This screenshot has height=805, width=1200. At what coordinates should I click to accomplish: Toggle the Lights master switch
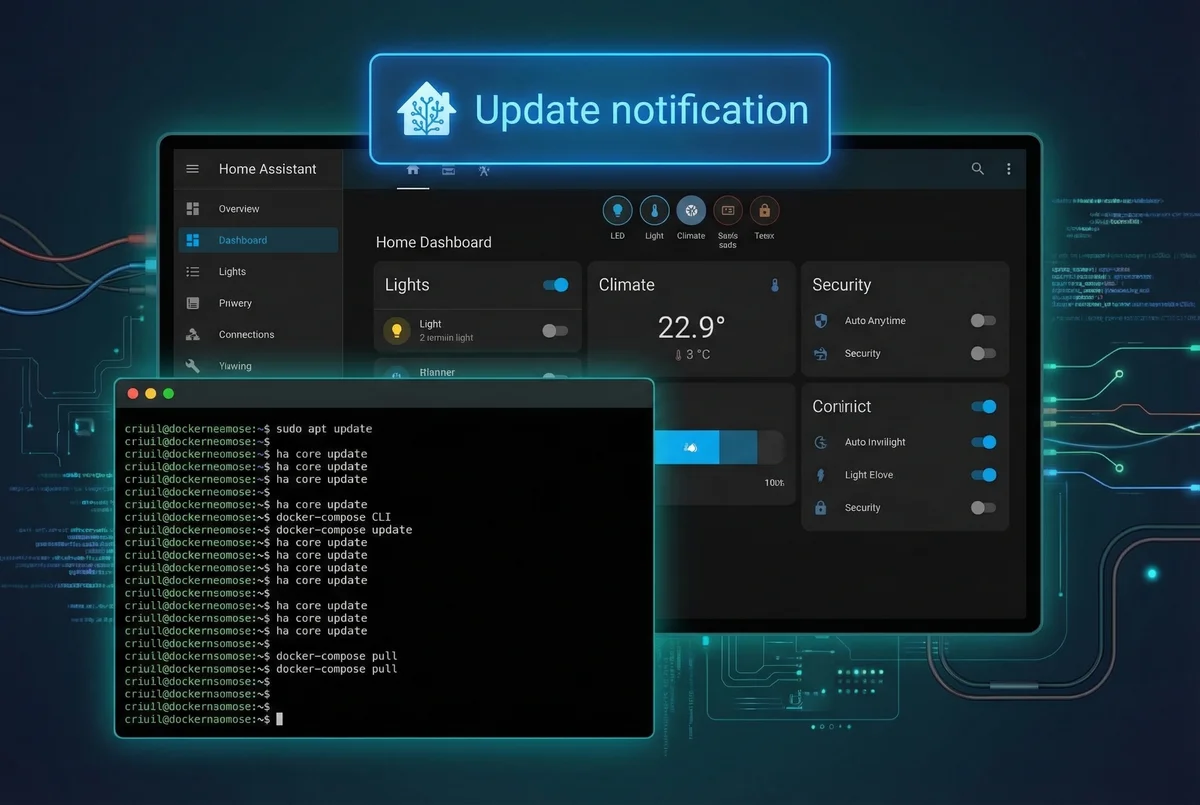556,285
